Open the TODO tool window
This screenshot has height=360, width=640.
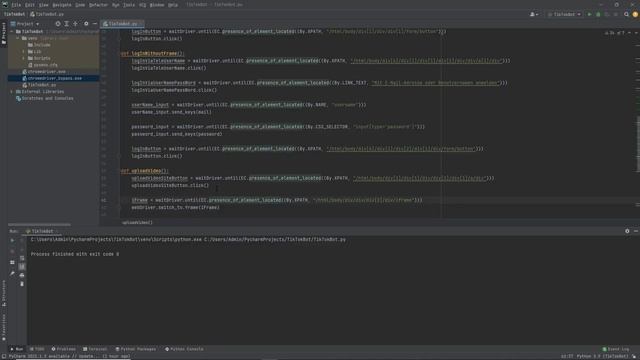click(x=37, y=349)
